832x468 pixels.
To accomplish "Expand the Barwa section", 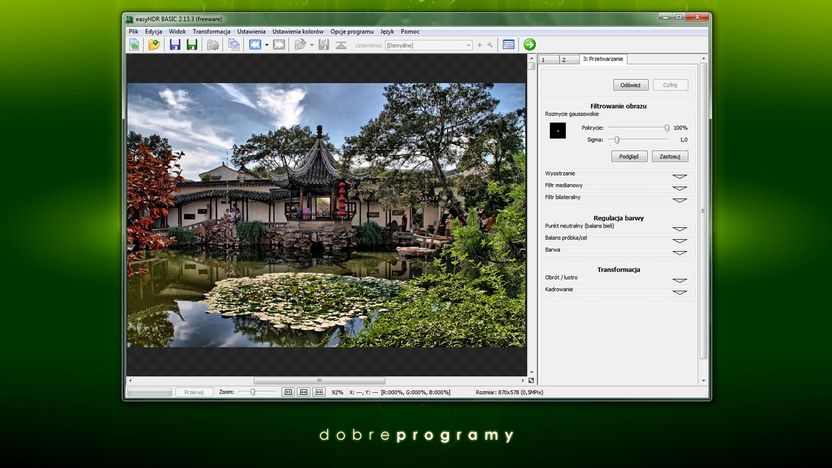I will click(x=680, y=253).
